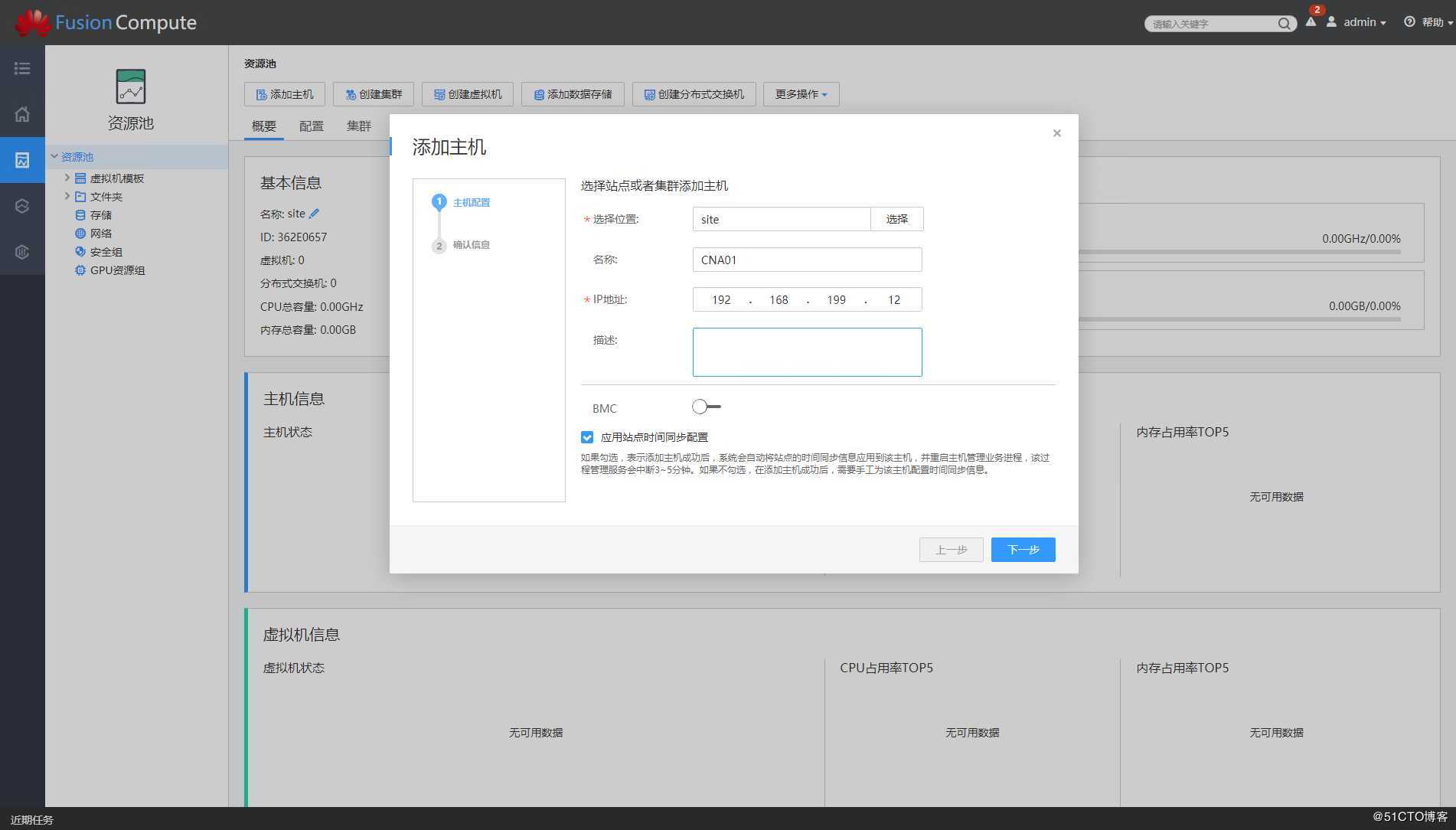Click the 网络 globe icon
The height and width of the screenshot is (830, 1456).
click(x=80, y=234)
